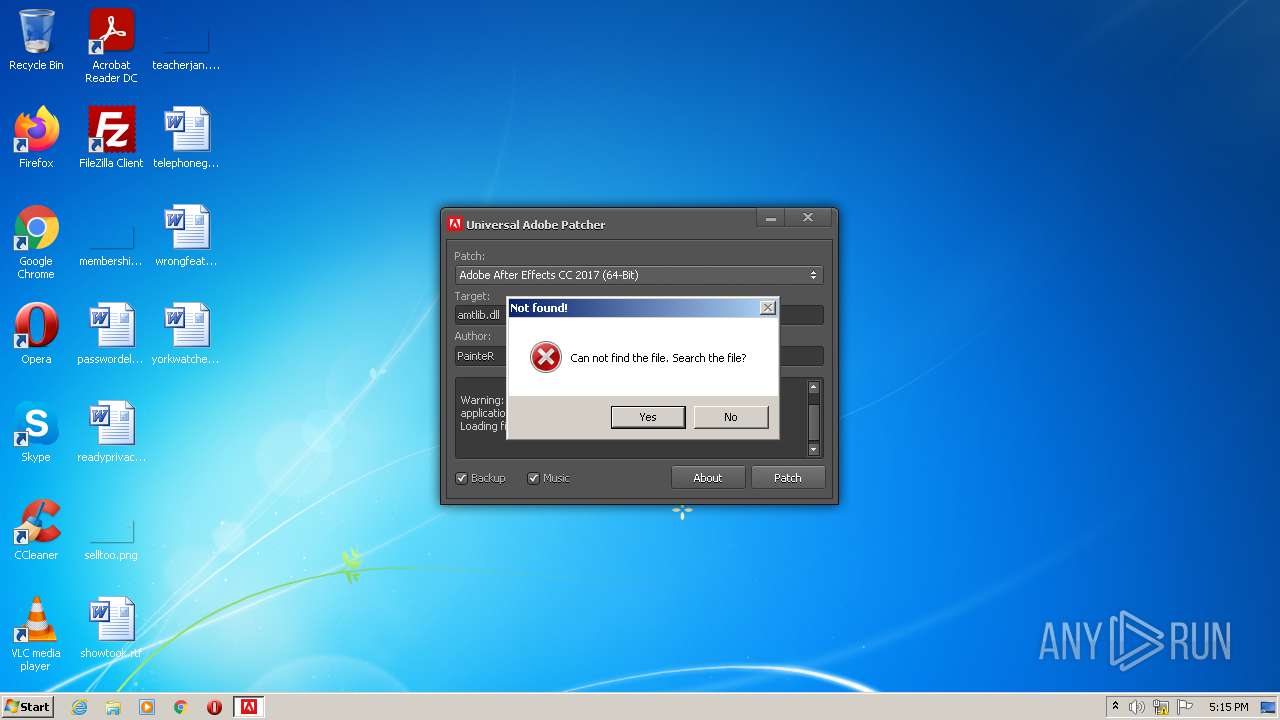Minimize the Universal Adobe Patcher window
The image size is (1280, 720).
pyautogui.click(x=769, y=218)
